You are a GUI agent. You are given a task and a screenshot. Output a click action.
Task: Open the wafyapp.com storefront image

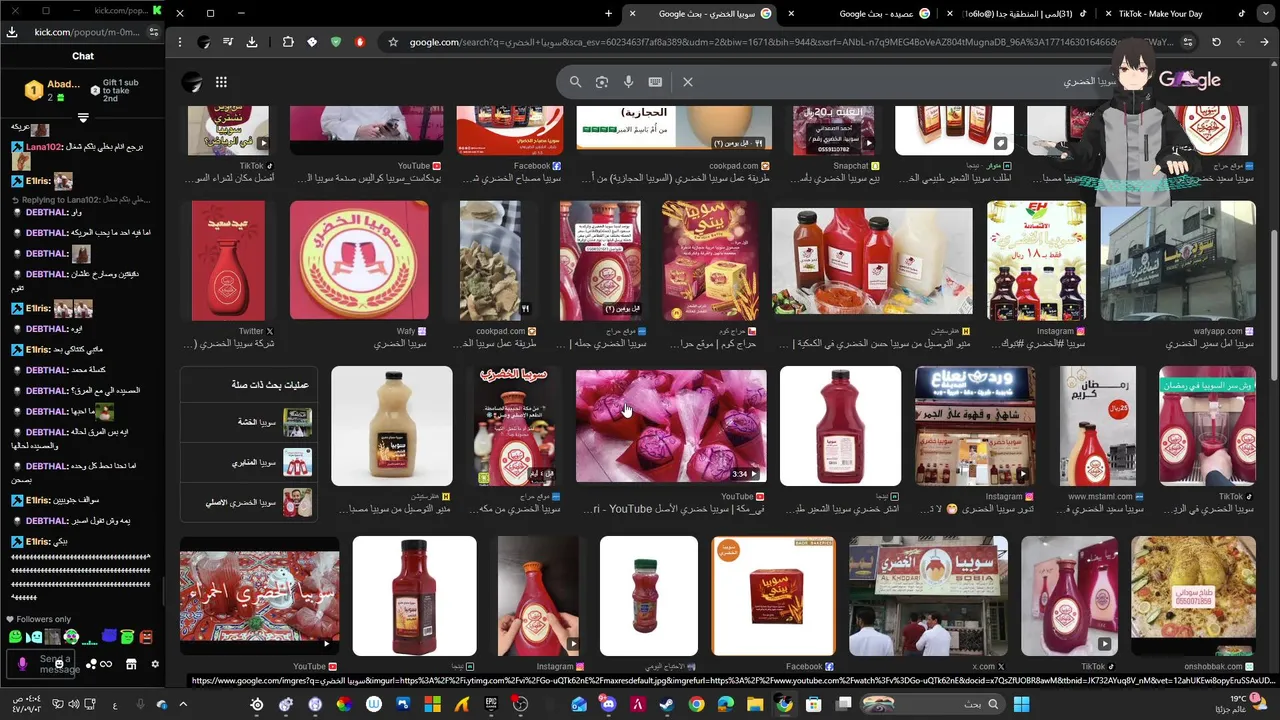tap(1178, 261)
